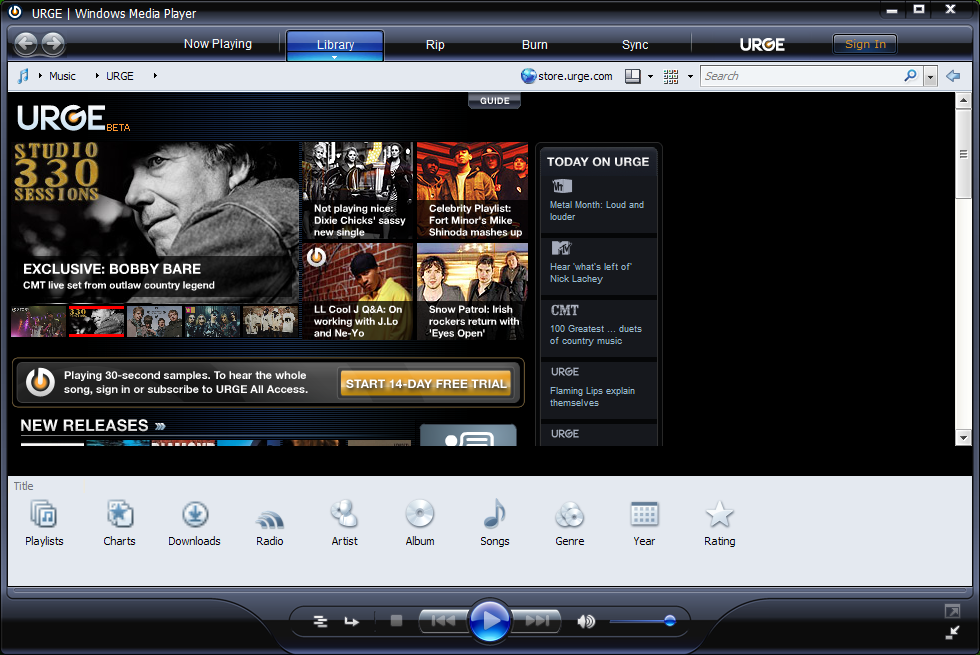This screenshot has width=980, height=655.
Task: Browse by Album icon
Action: [419, 515]
